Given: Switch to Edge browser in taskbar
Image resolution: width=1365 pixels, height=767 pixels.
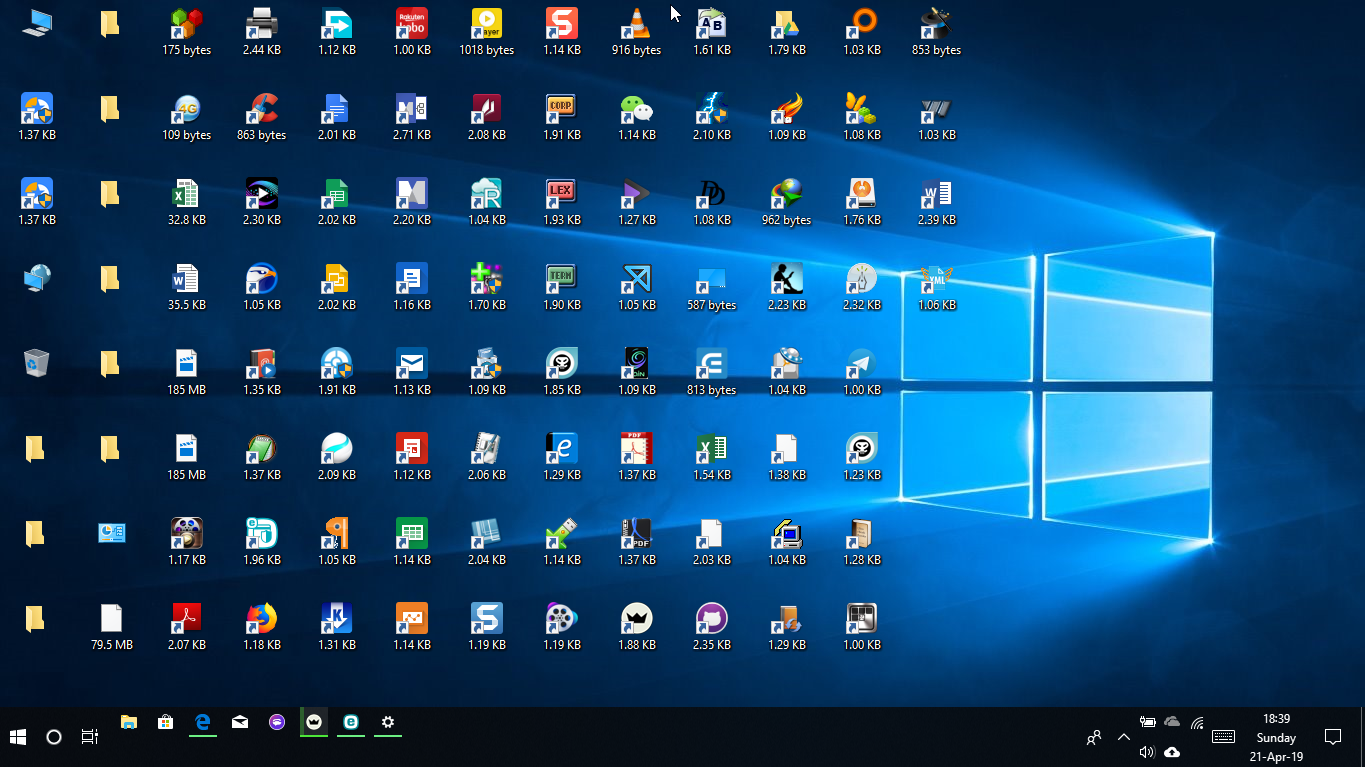Looking at the screenshot, I should point(202,722).
